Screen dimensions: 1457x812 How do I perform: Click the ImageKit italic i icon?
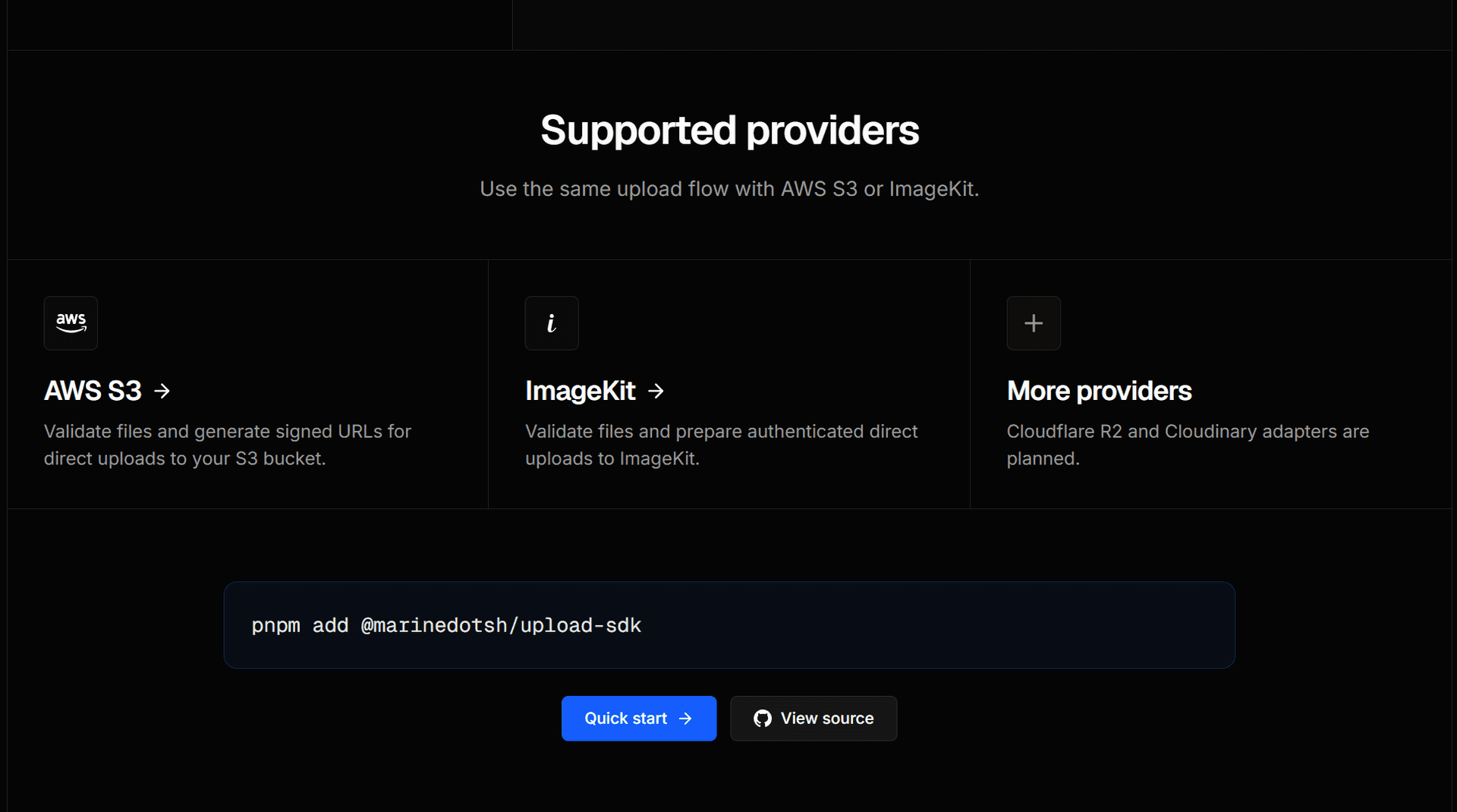552,323
